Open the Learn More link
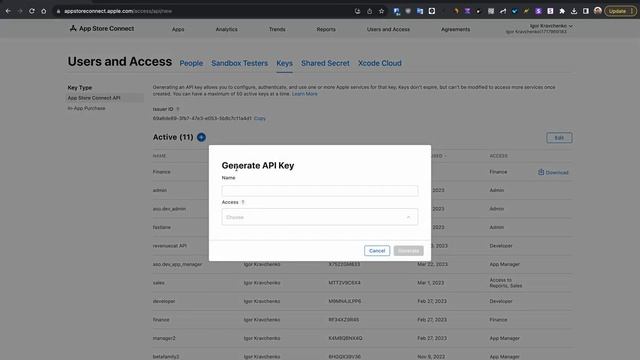Viewport: 640px width, 360px height. [304, 94]
